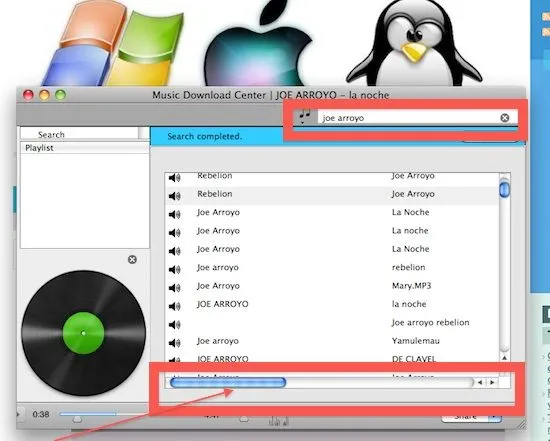Click speaker icon for JOE ARROYO la noche
Screen dimensions: 550x441
[x=174, y=306]
